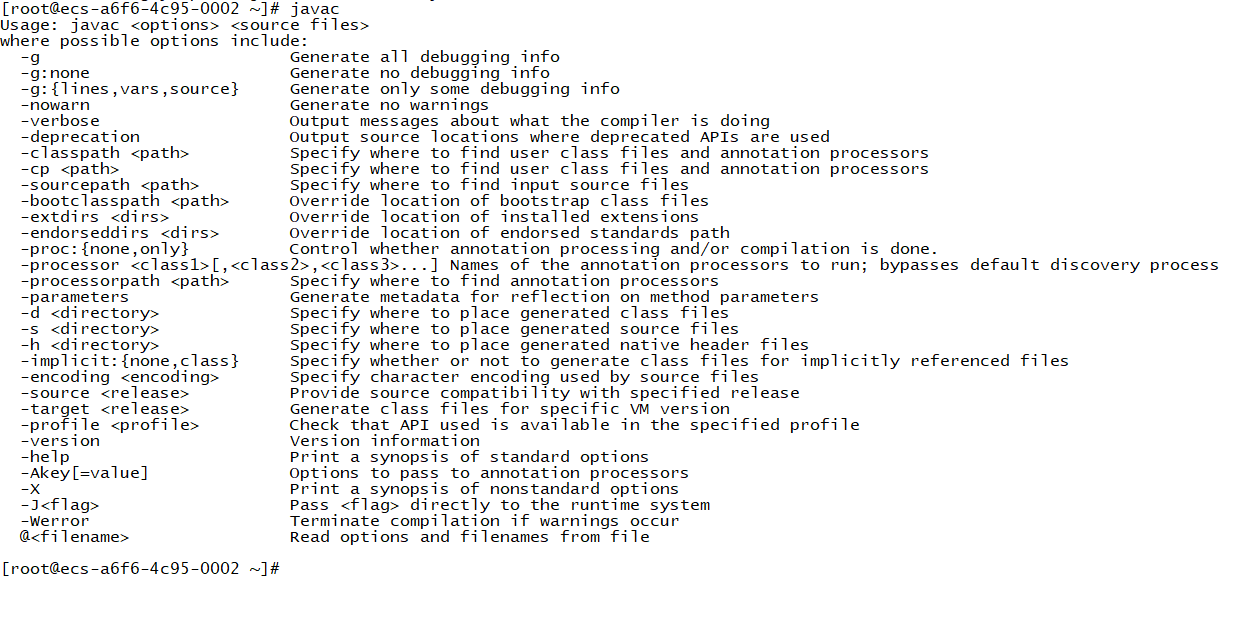This screenshot has height=634, width=1238.
Task: Click the -deprecation option
Action: pos(79,137)
